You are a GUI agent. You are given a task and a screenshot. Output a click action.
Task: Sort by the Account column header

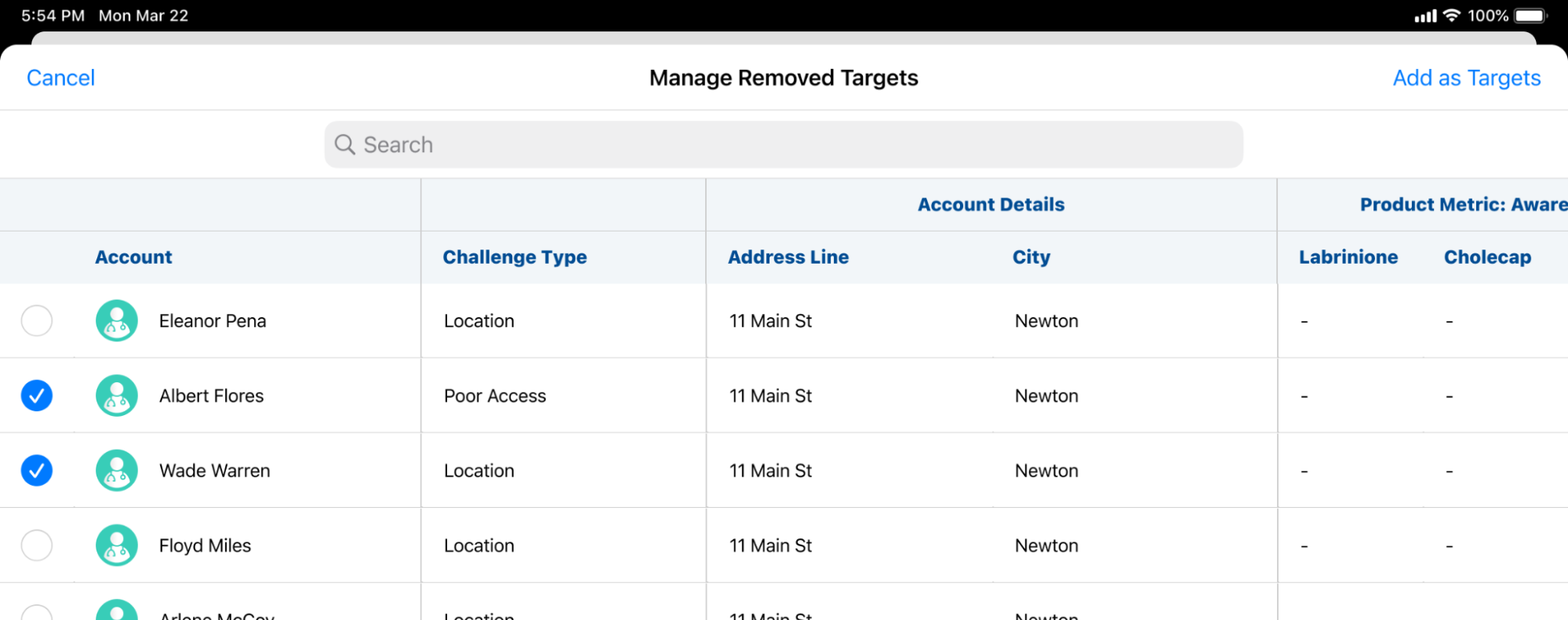[x=133, y=257]
